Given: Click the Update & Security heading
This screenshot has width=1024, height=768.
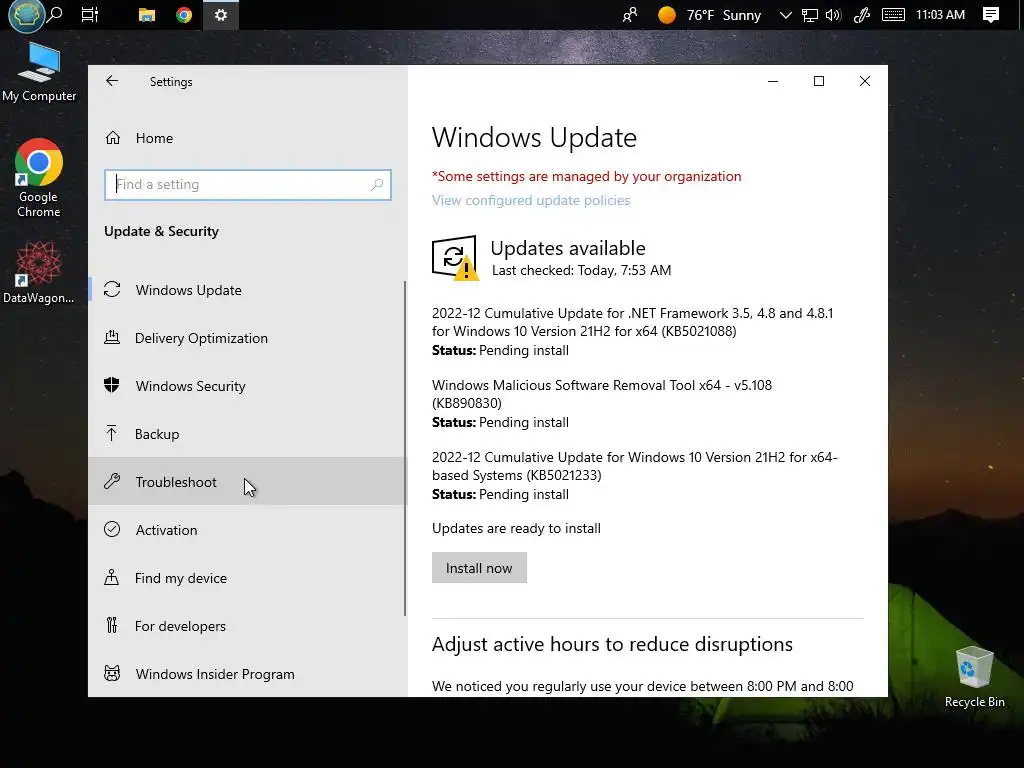Looking at the screenshot, I should coord(161,231).
